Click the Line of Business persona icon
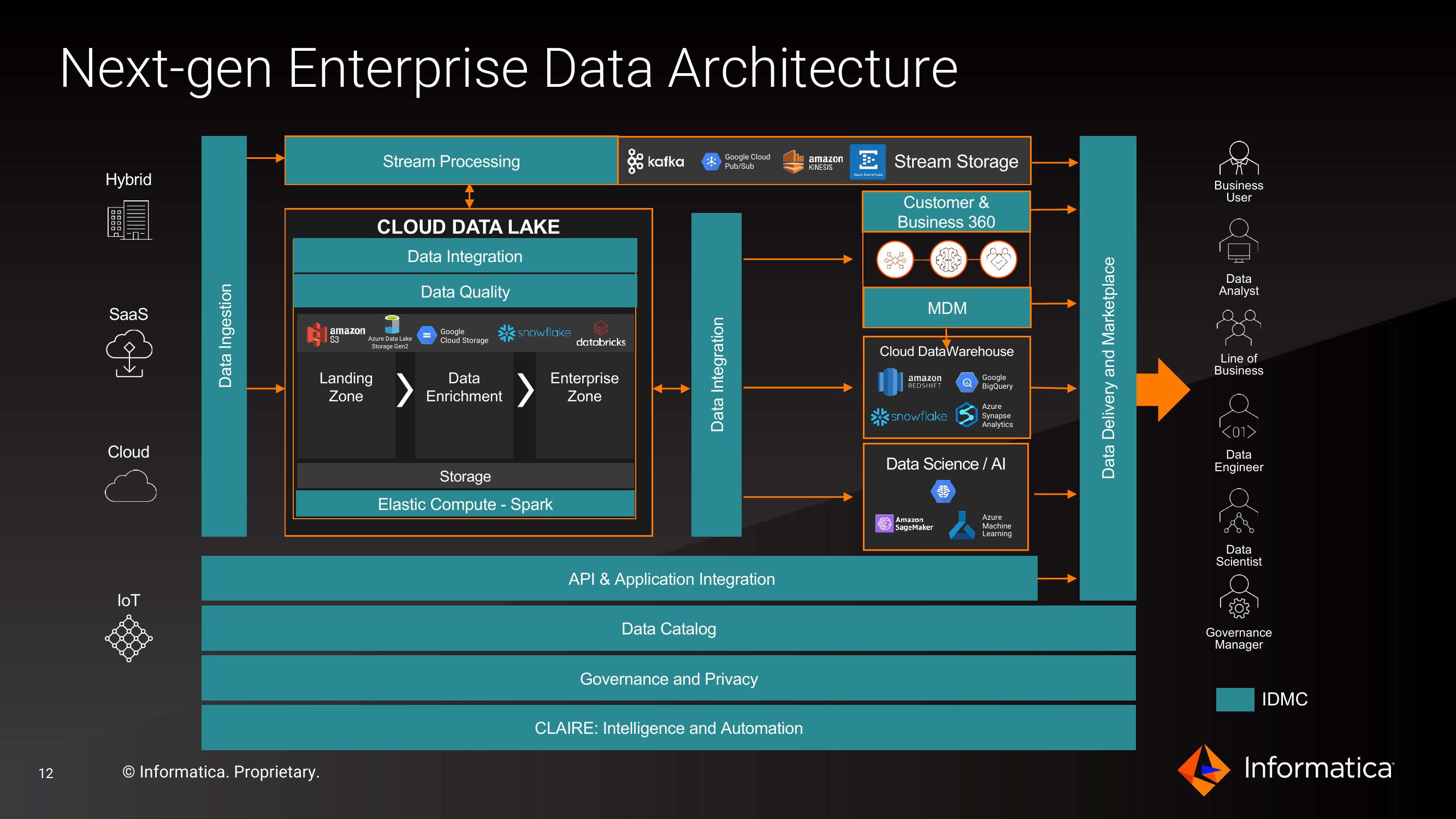This screenshot has width=1456, height=819. (x=1239, y=327)
